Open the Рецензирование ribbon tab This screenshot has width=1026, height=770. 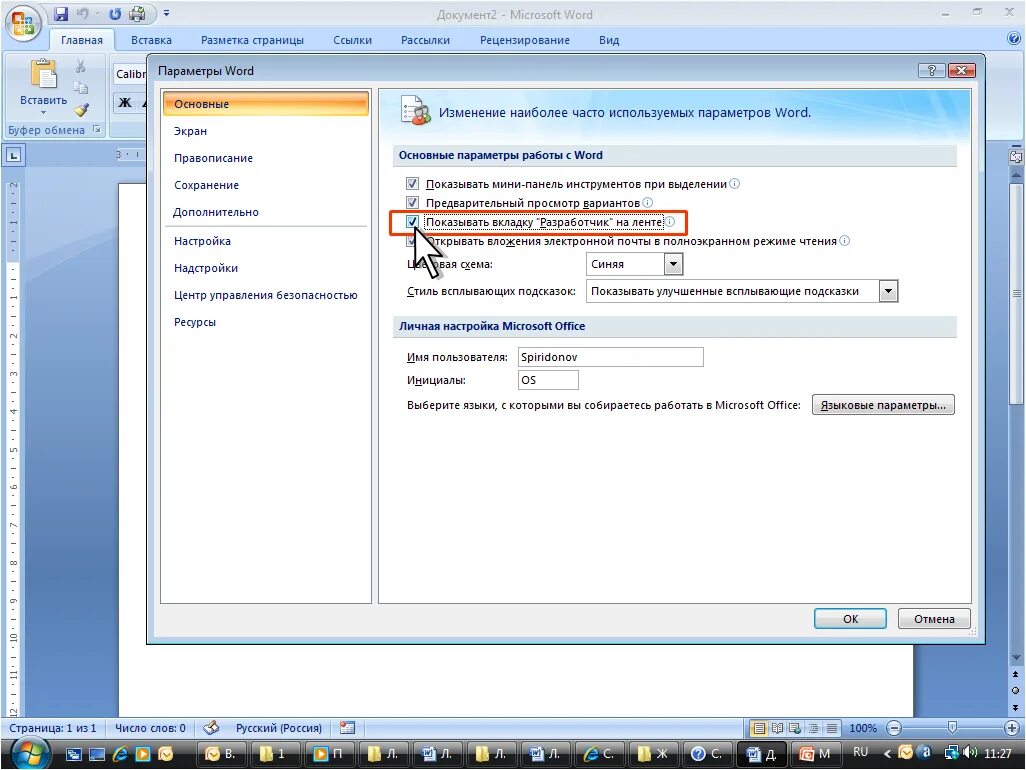coord(525,40)
